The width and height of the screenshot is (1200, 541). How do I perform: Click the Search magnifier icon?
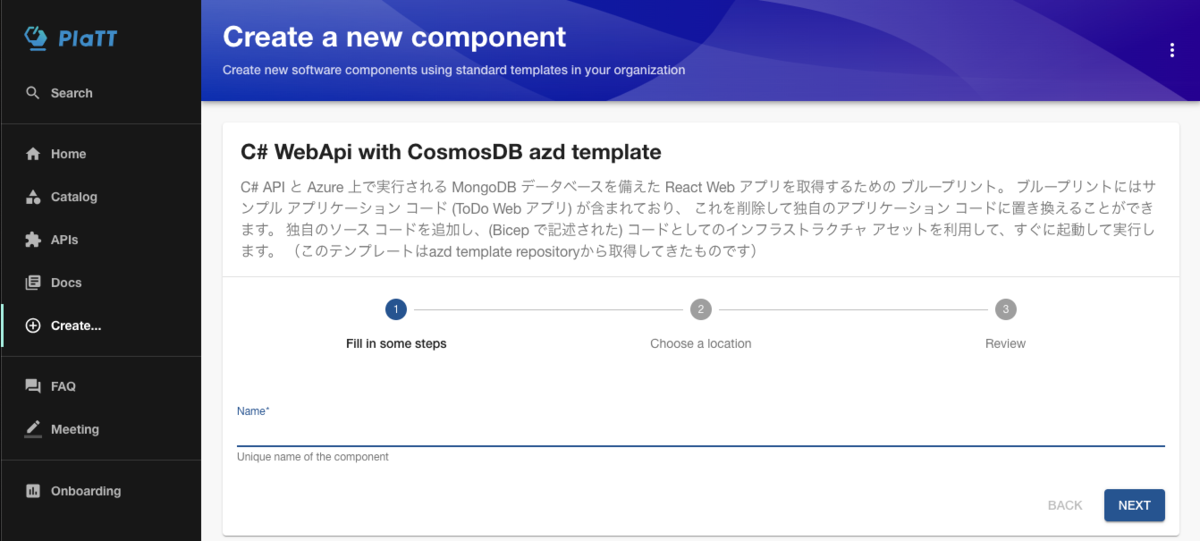tap(33, 93)
